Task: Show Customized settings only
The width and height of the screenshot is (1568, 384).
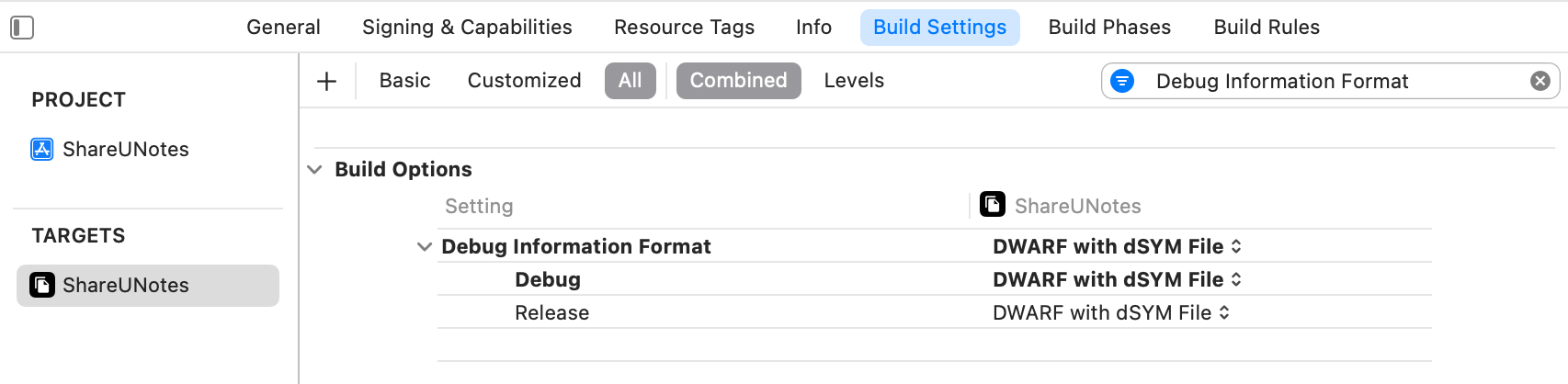Action: pos(524,81)
